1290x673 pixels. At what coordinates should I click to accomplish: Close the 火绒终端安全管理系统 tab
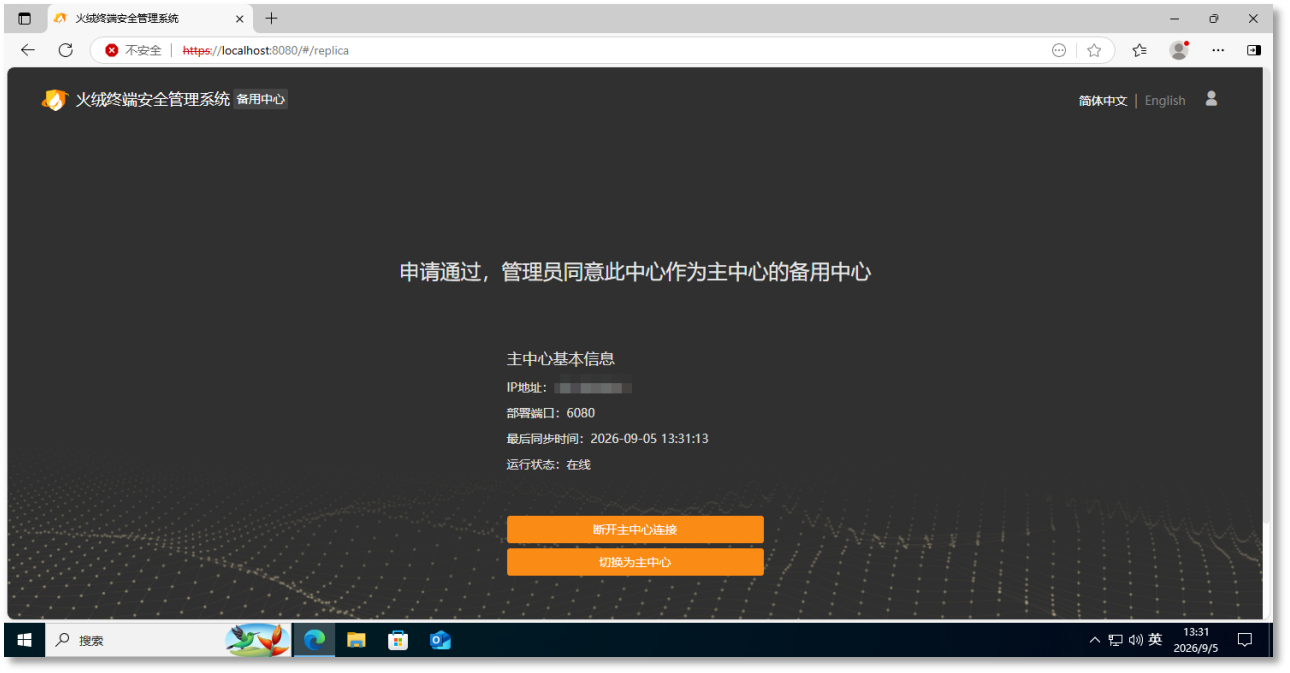[x=239, y=18]
